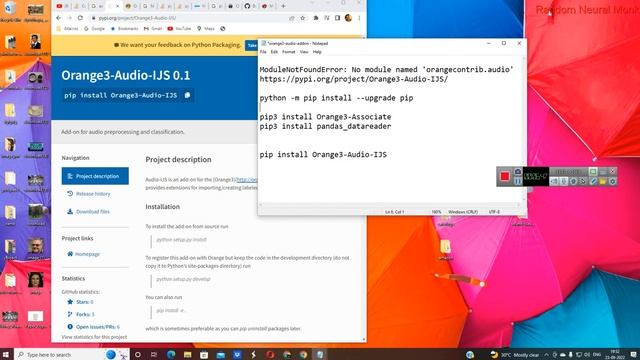Click the recorder's green screen-region icon
640x360 pixels.
tap(593, 171)
